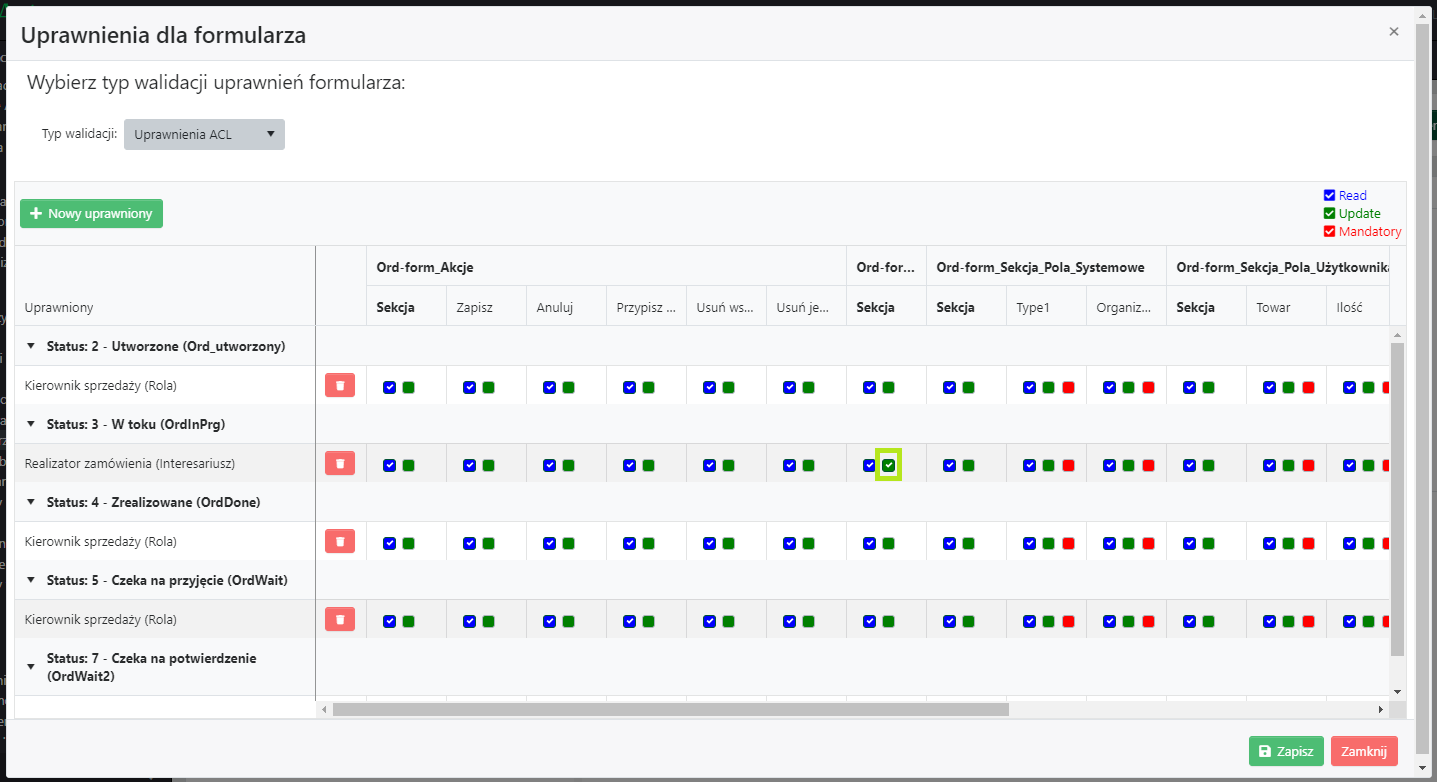
Task: Delete Kierownik sprzedaży under Status 2 Utworzone
Action: pyautogui.click(x=340, y=385)
